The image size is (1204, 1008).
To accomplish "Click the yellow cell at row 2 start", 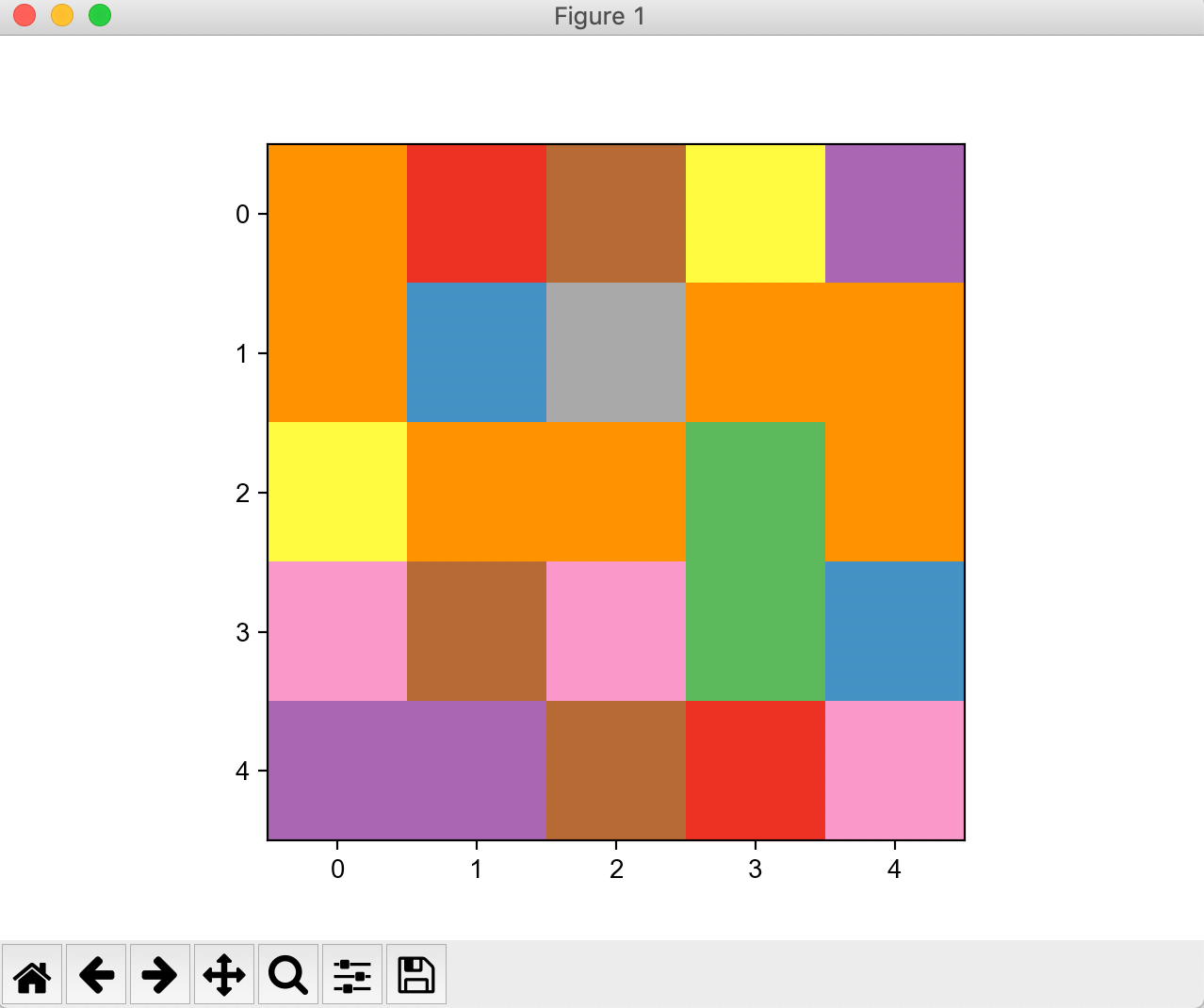I will click(x=336, y=493).
